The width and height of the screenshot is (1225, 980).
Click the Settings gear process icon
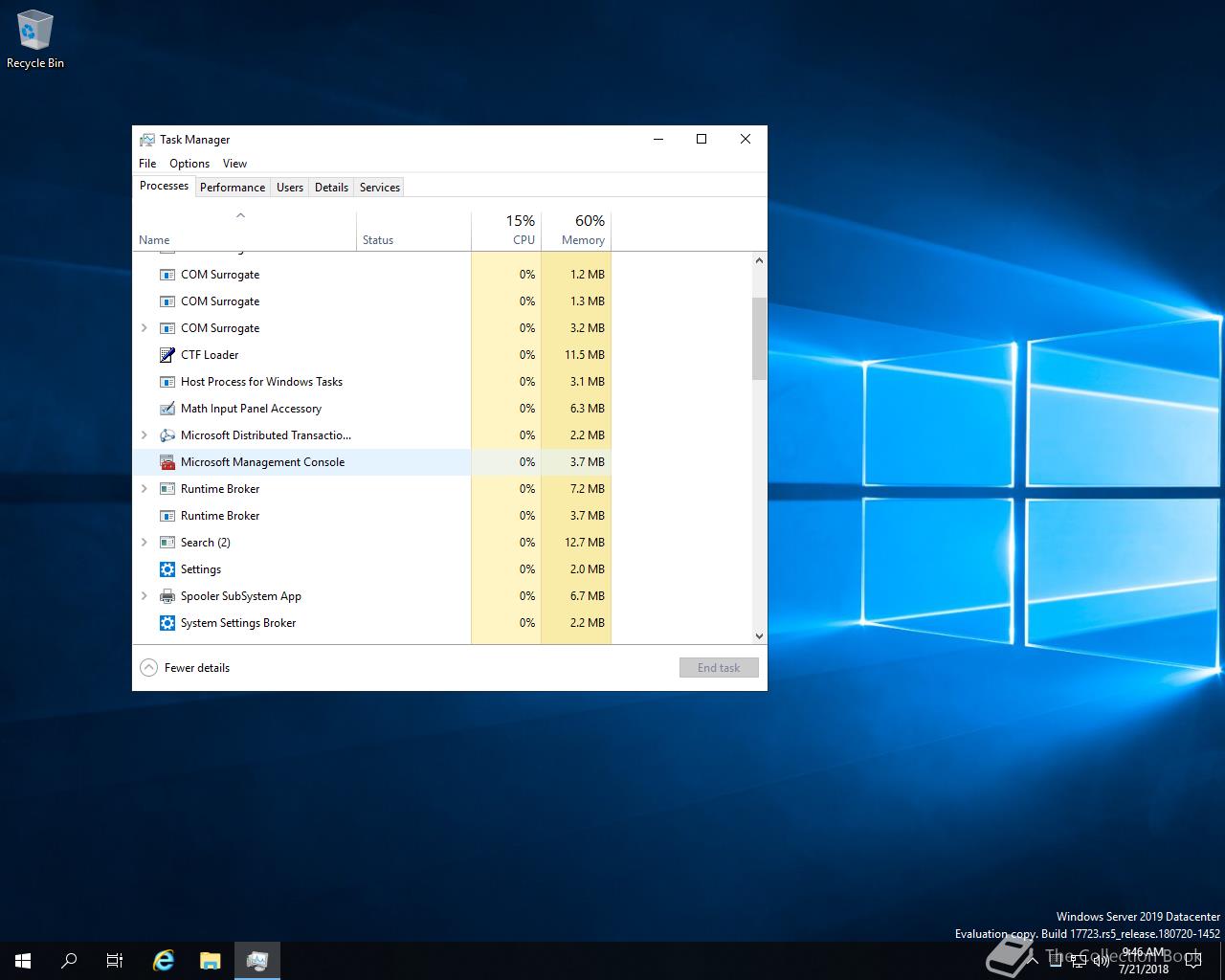pyautogui.click(x=167, y=569)
